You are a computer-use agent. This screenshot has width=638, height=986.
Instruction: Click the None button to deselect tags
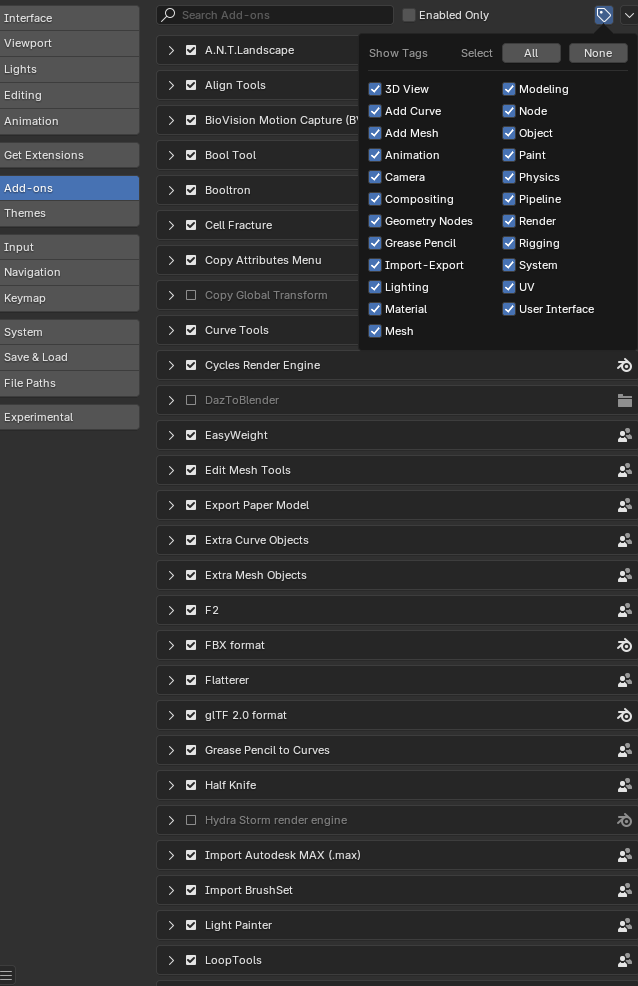[x=598, y=53]
